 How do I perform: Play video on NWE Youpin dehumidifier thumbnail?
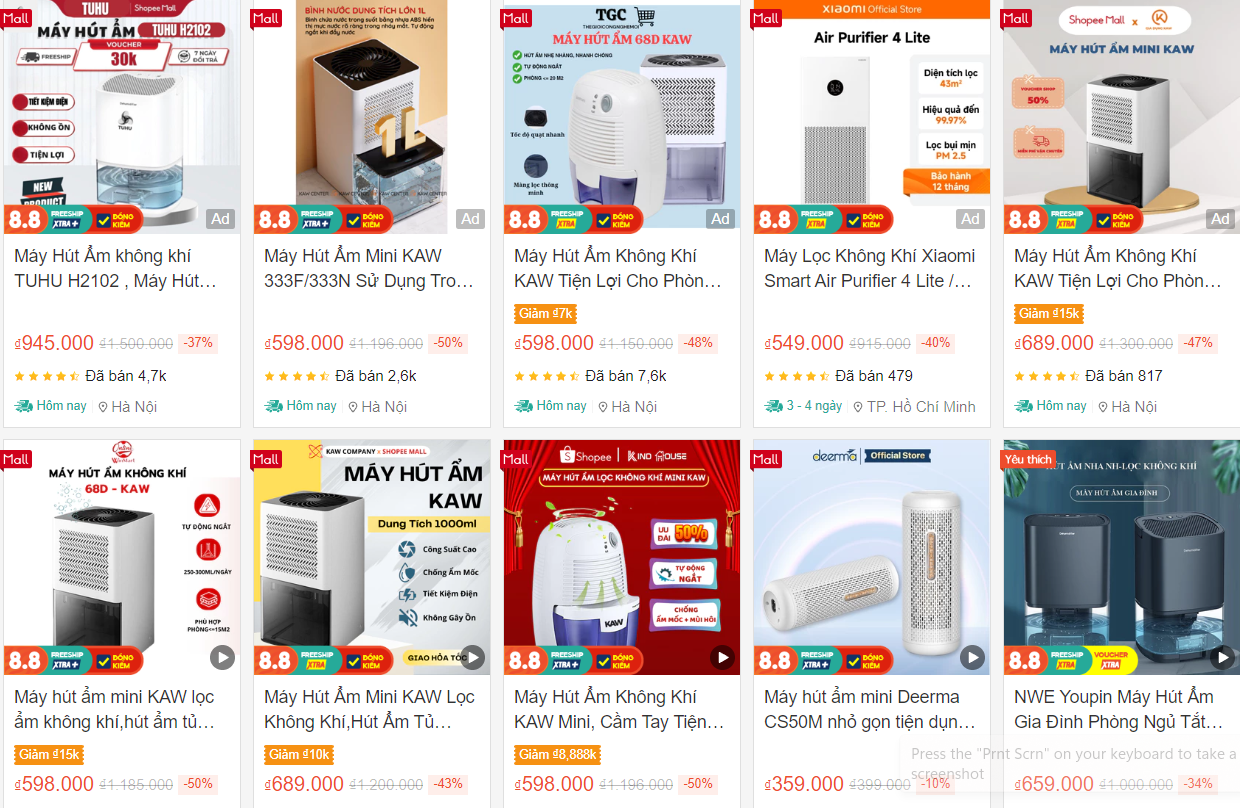pyautogui.click(x=1222, y=657)
